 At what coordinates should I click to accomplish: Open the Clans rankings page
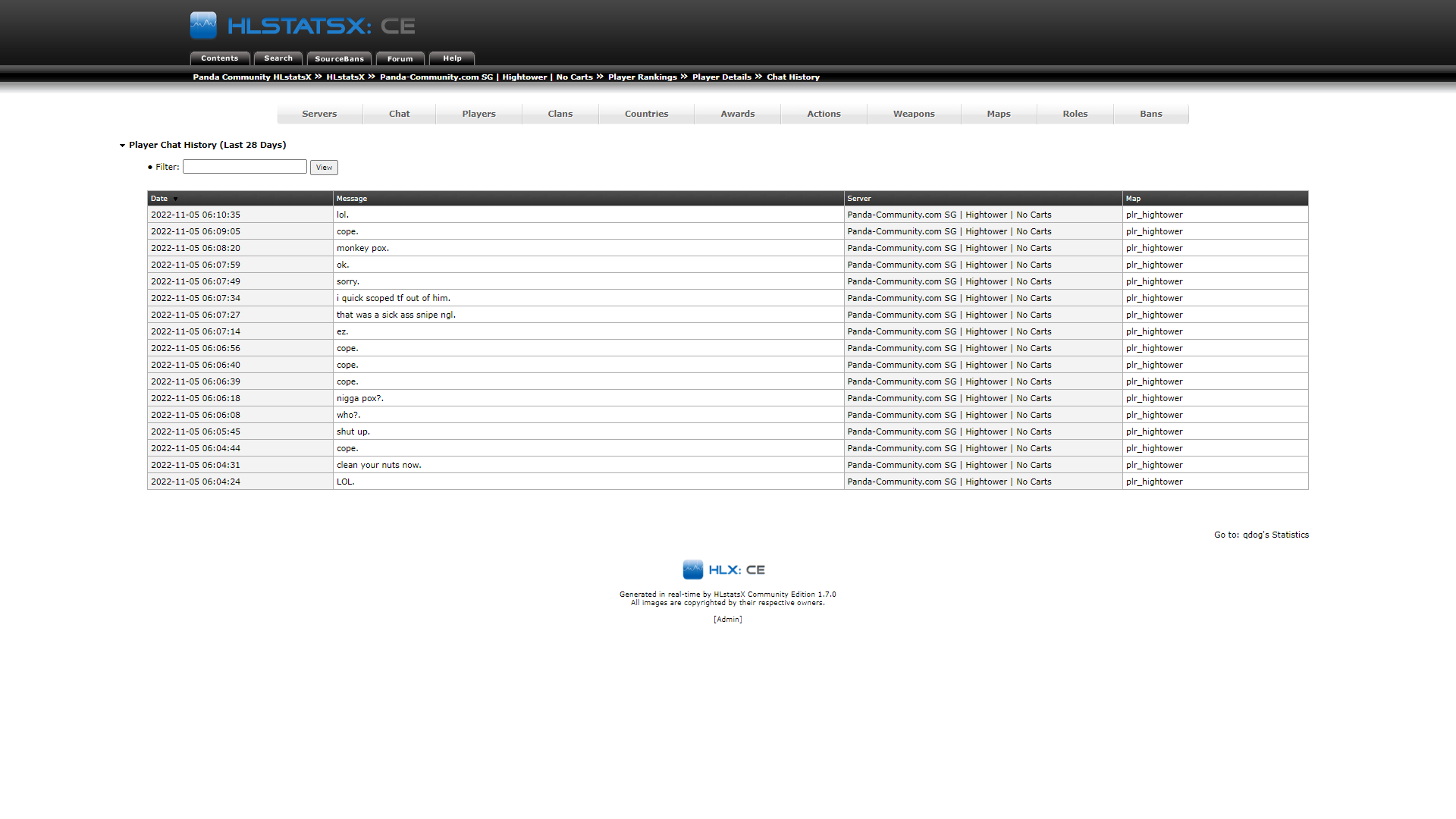tap(560, 114)
